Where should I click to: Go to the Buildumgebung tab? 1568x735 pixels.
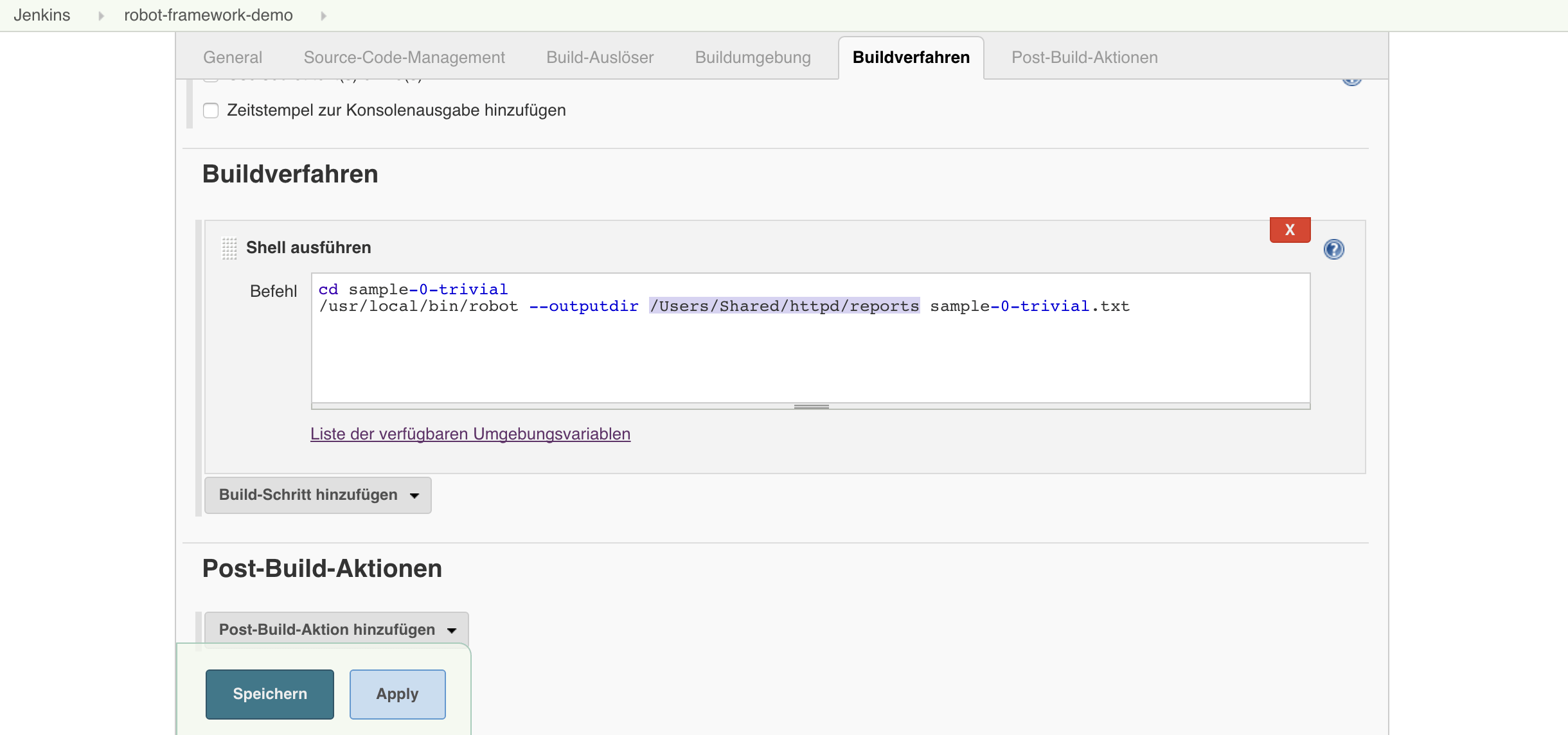753,58
